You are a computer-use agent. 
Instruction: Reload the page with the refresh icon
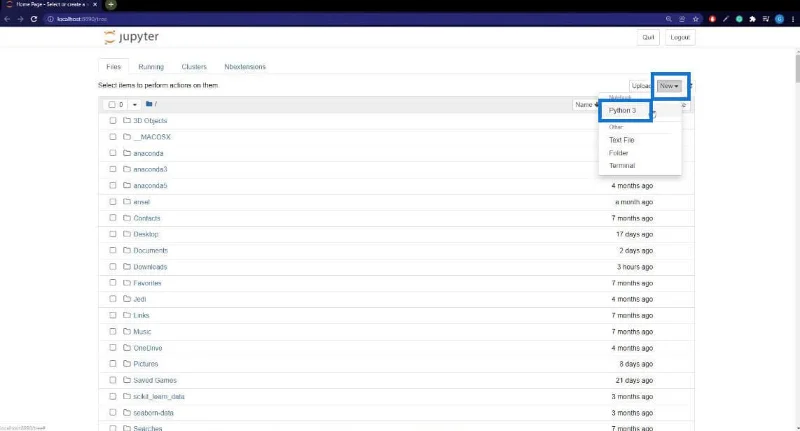(34, 19)
